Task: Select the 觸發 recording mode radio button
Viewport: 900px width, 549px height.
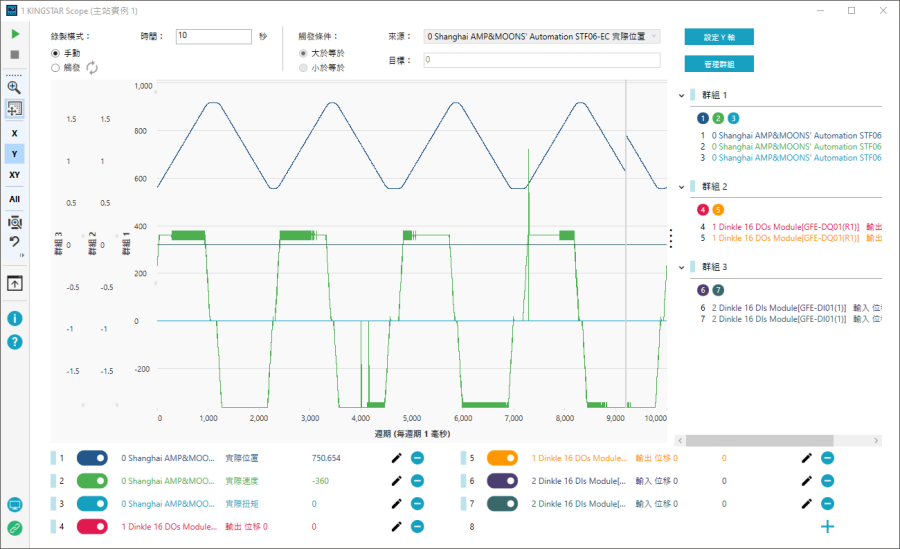Action: [56, 68]
